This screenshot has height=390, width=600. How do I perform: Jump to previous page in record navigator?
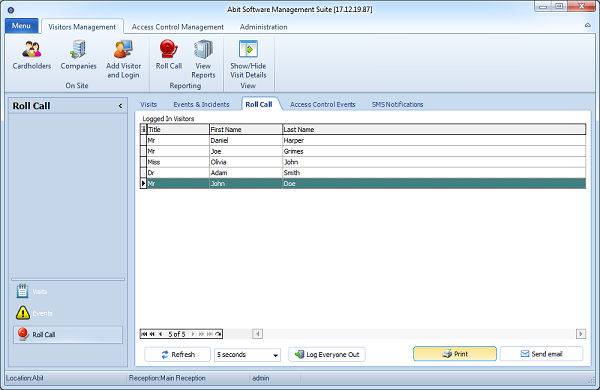pyautogui.click(x=152, y=334)
